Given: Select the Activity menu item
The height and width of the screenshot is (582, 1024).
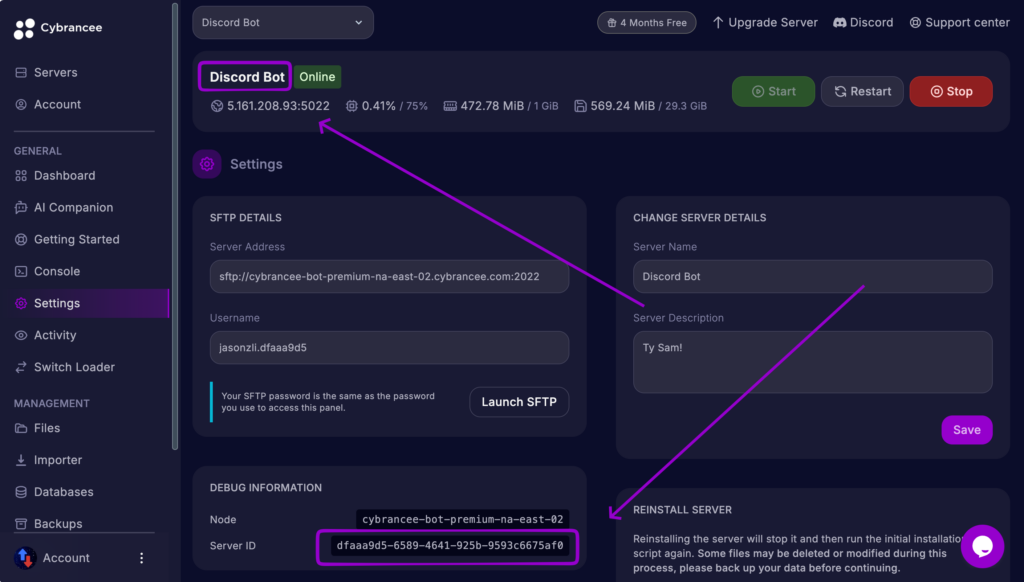Looking at the screenshot, I should (x=55, y=336).
